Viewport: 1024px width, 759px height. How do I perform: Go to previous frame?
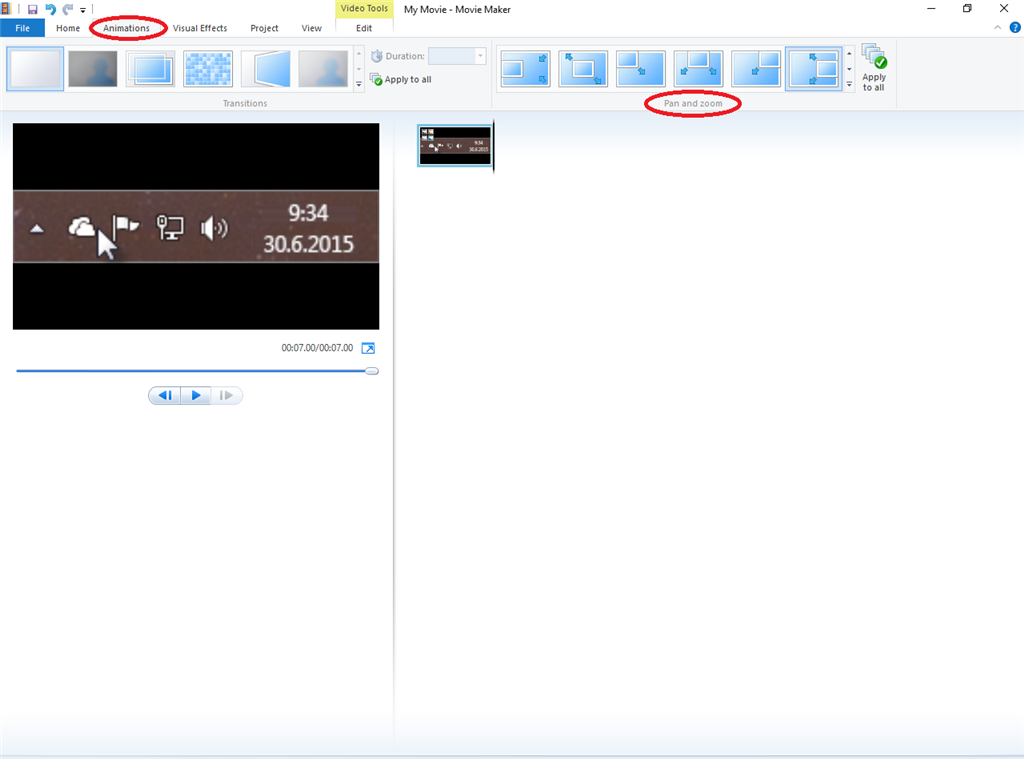165,395
